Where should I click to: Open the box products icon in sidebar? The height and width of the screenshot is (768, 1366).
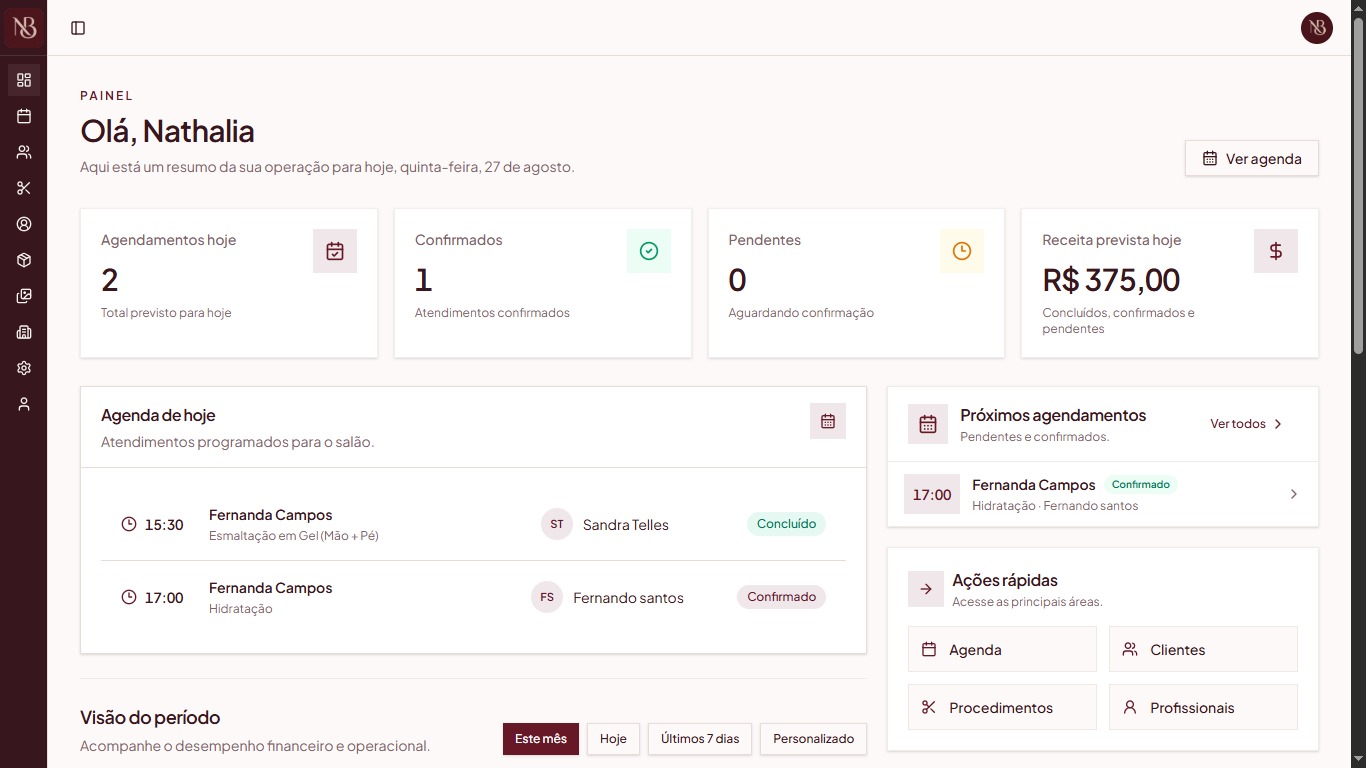pos(24,260)
